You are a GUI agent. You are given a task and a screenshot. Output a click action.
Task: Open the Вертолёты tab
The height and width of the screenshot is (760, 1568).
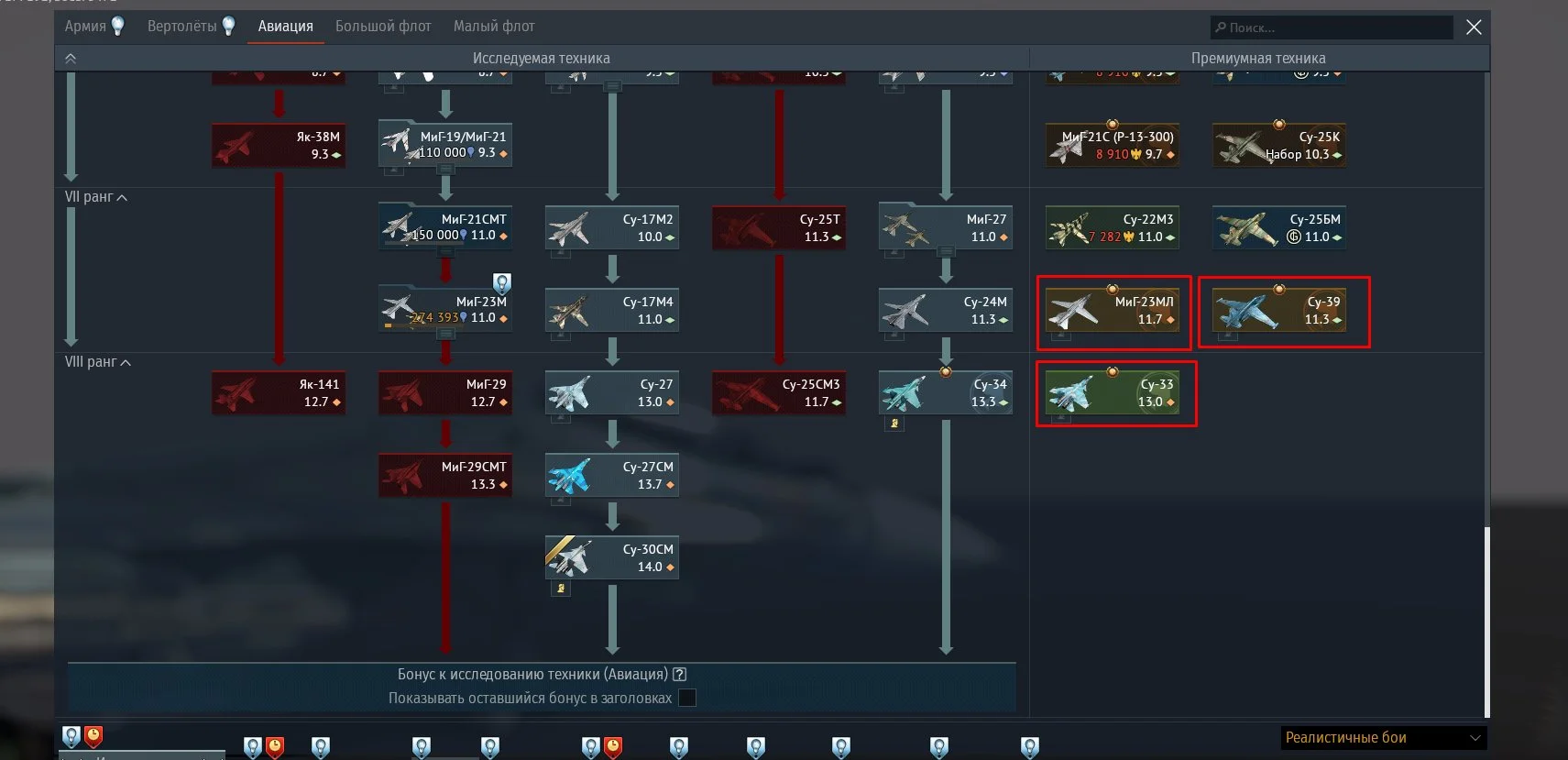[182, 27]
